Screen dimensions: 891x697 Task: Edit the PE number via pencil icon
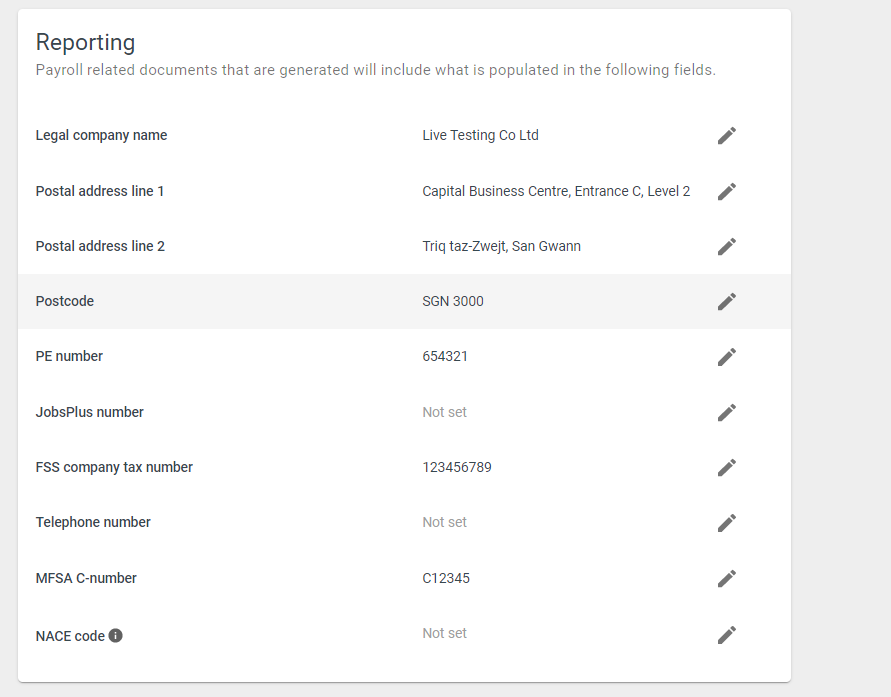[x=727, y=357]
